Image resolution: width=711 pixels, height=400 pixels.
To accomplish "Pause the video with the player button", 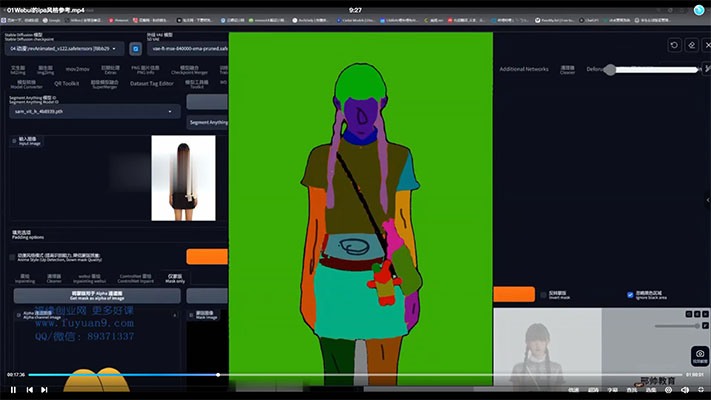I will [x=11, y=389].
